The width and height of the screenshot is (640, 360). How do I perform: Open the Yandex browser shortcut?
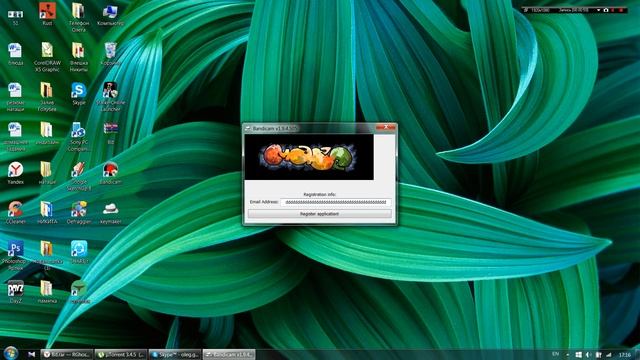[16, 173]
